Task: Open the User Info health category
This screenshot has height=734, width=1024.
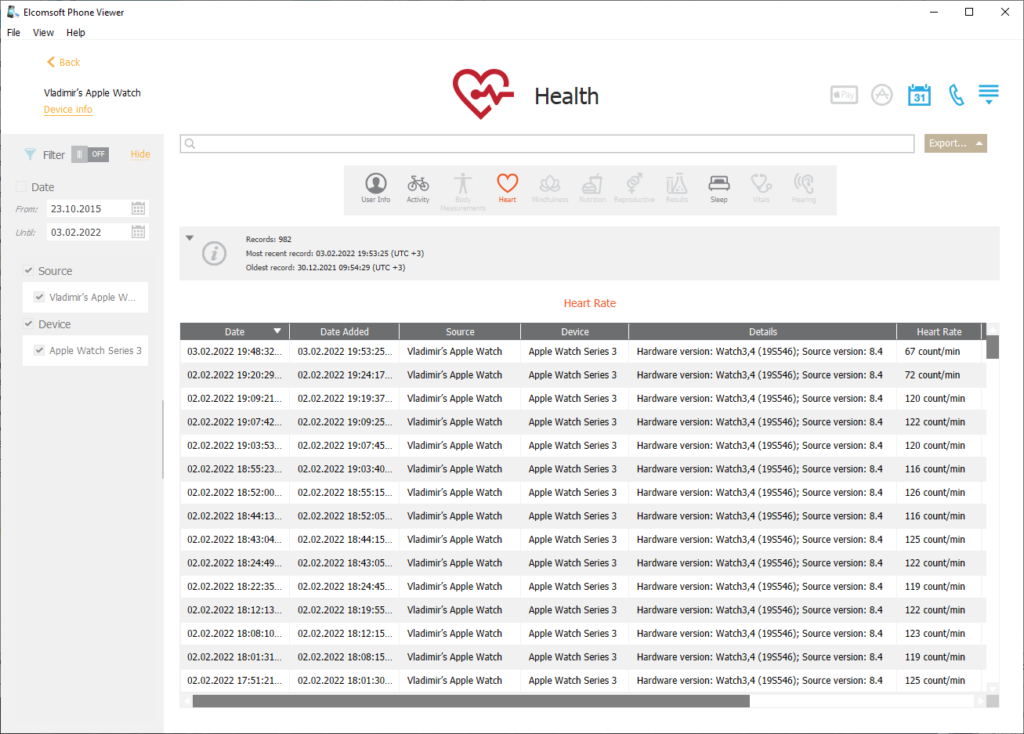Action: 376,188
